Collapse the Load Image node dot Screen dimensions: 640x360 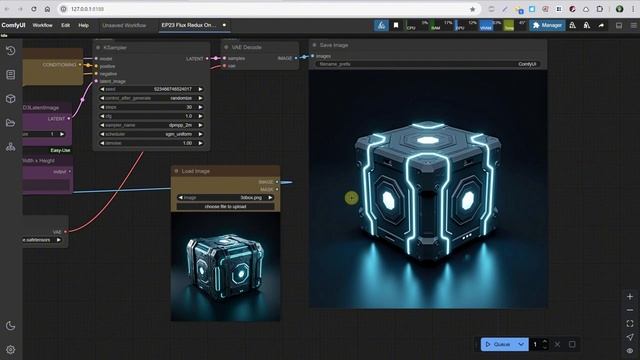pyautogui.click(x=176, y=171)
